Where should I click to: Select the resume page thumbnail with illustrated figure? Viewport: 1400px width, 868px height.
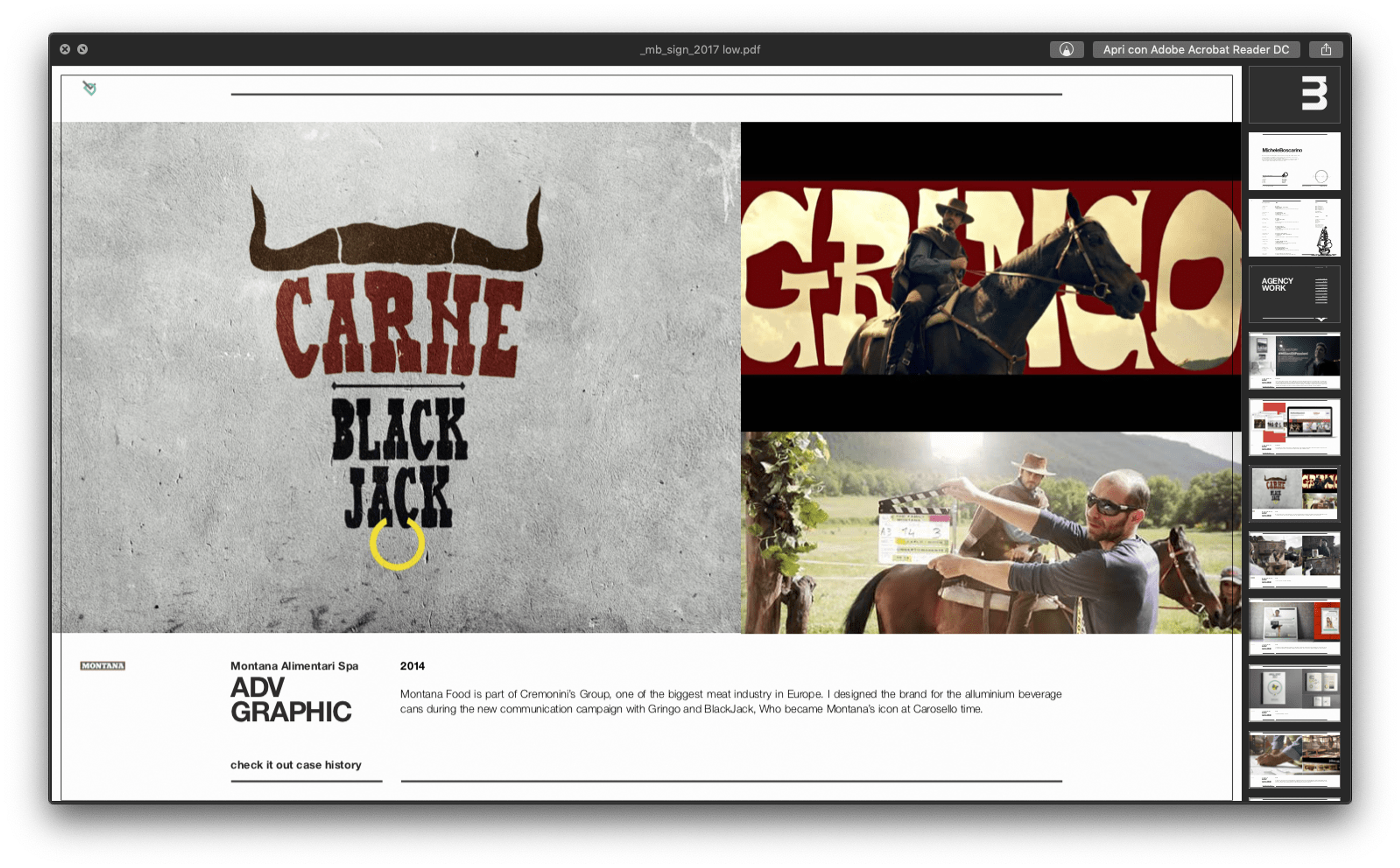(1294, 228)
